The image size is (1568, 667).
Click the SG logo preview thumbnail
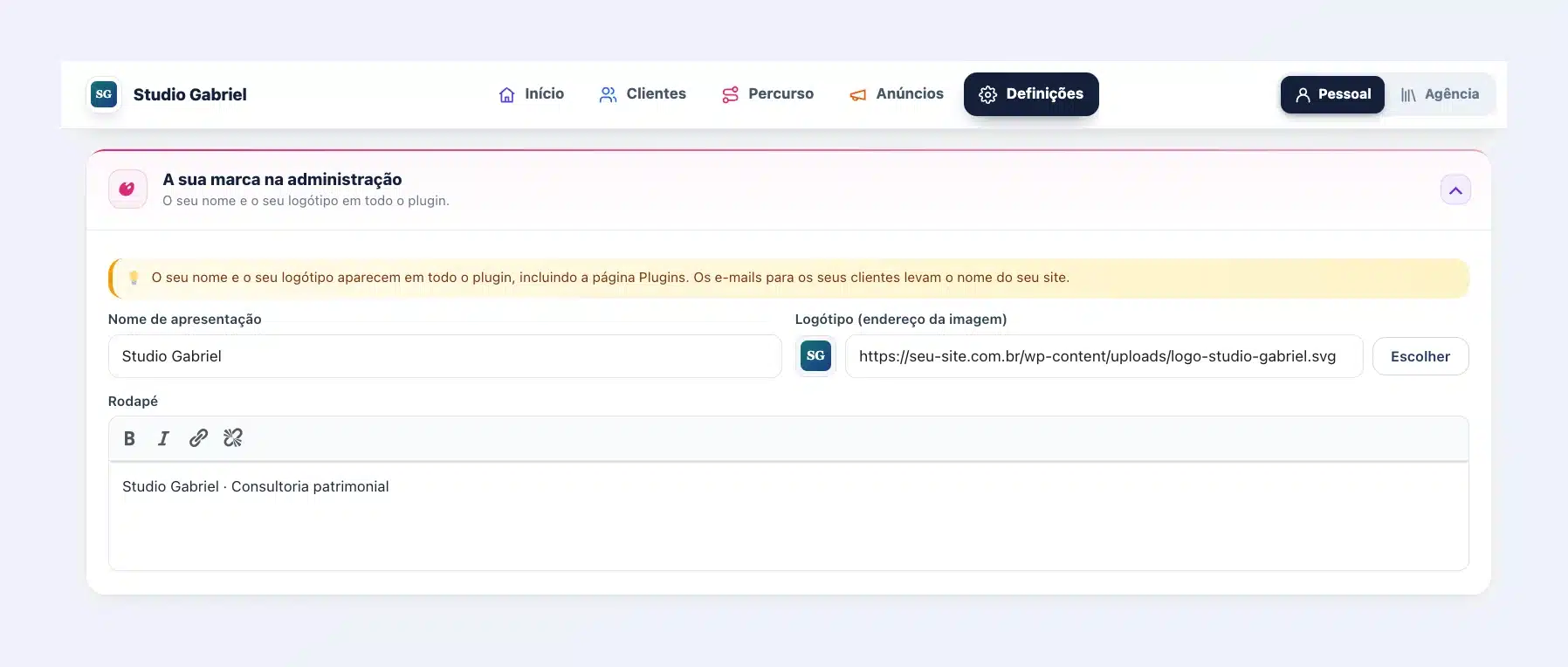pyautogui.click(x=815, y=356)
